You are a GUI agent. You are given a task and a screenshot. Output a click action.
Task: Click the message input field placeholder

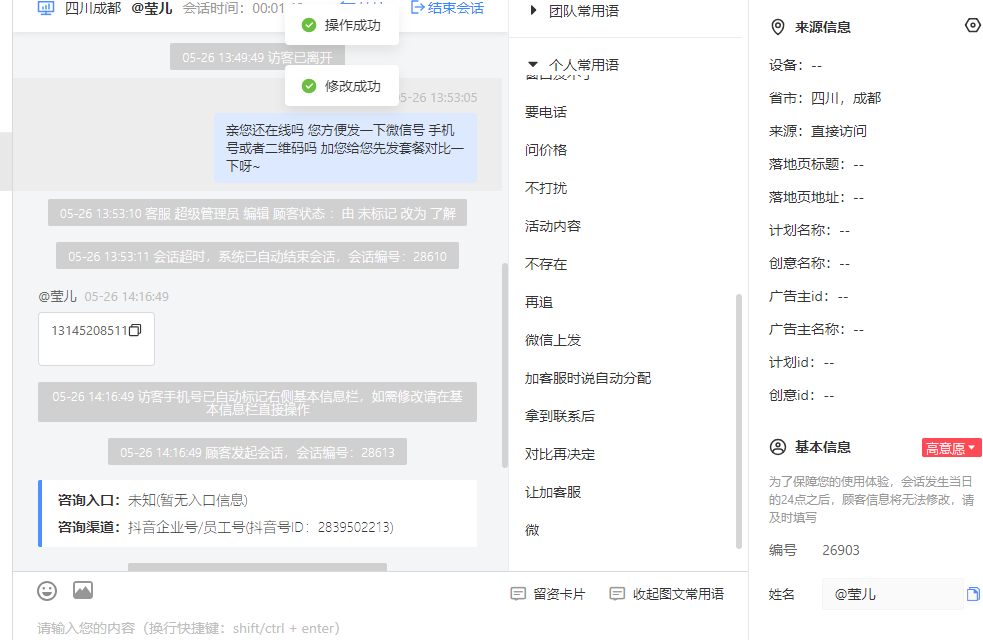[x=188, y=628]
